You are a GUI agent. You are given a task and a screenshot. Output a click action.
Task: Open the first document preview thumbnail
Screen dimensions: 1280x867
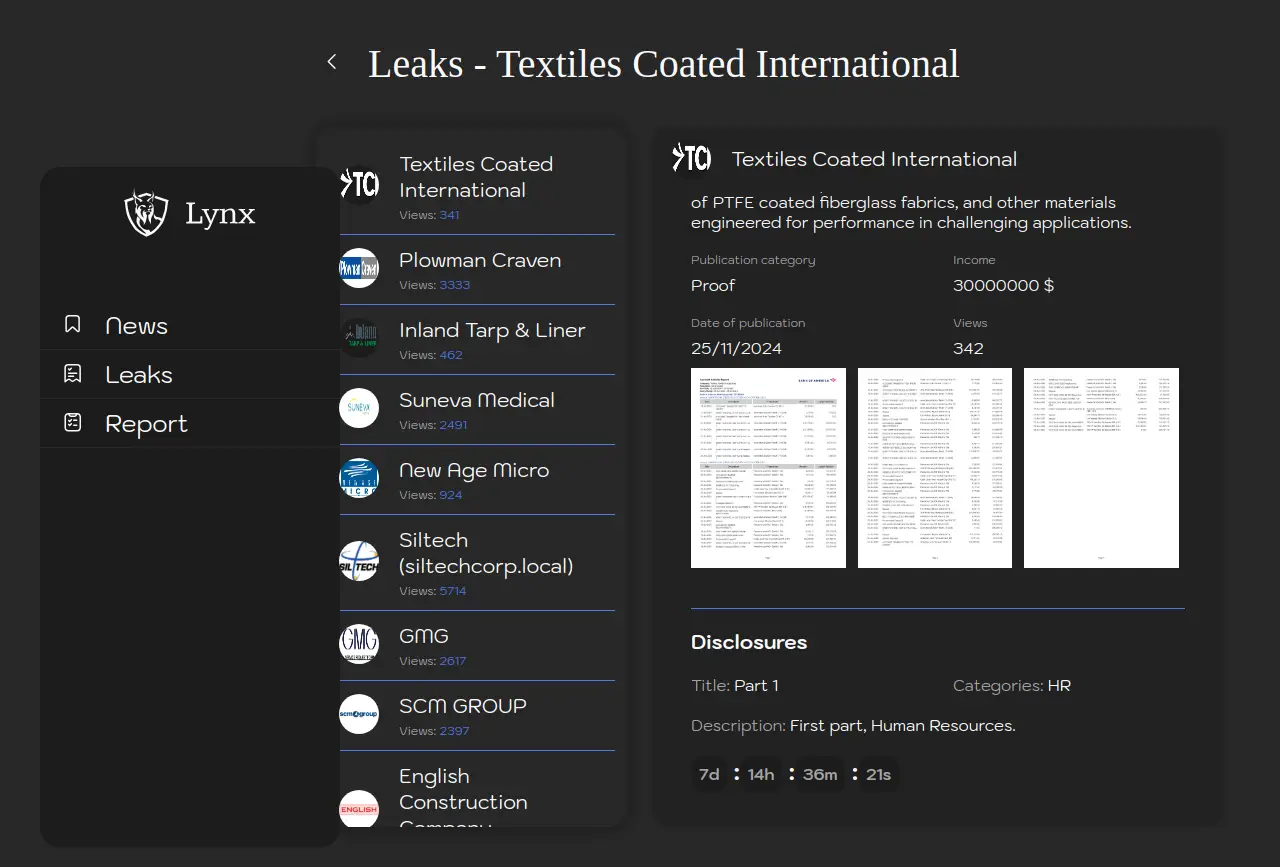768,468
